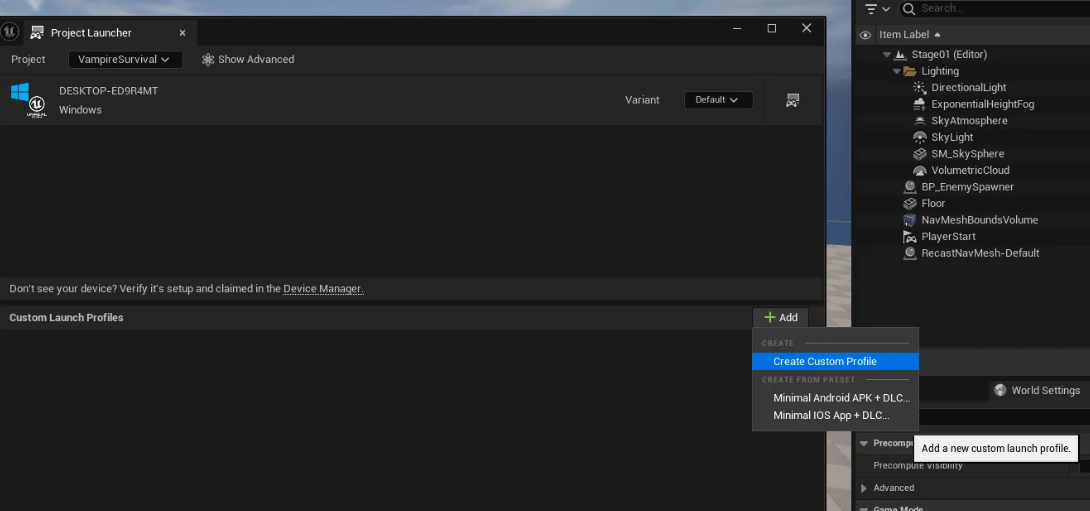Click the Show Advanced atom icon
Image resolution: width=1090 pixels, height=511 pixels.
pos(208,60)
